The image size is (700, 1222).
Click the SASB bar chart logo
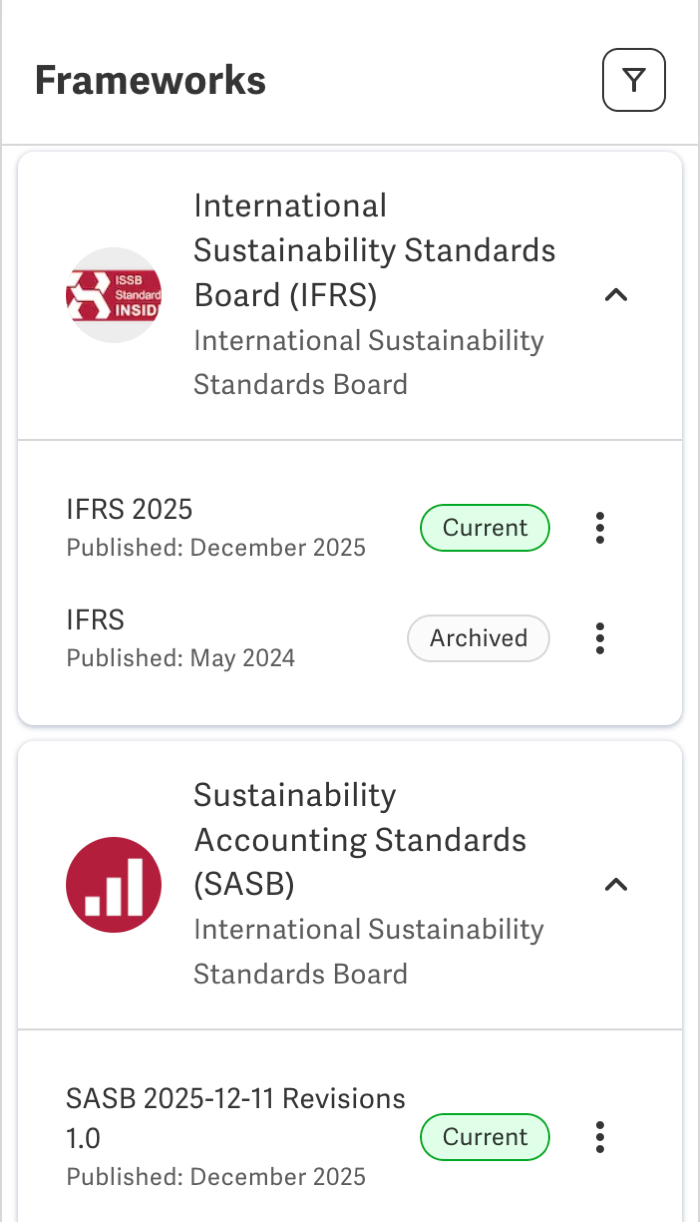tap(113, 884)
